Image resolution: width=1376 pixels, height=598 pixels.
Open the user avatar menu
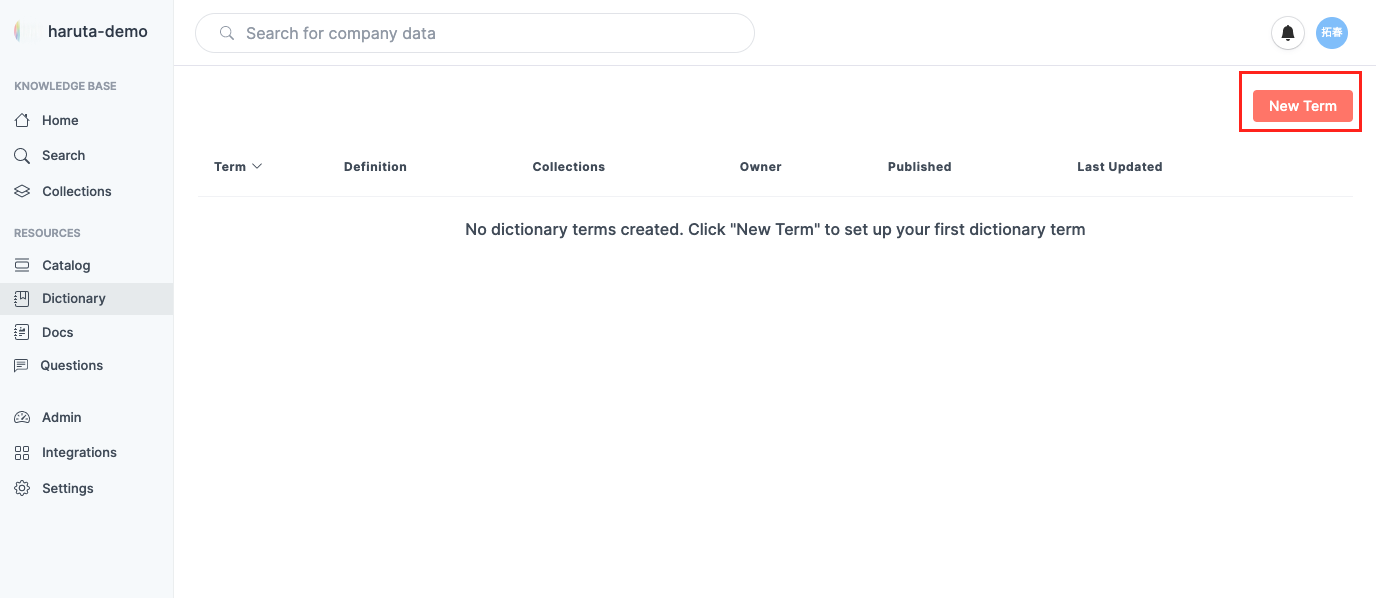[x=1332, y=33]
